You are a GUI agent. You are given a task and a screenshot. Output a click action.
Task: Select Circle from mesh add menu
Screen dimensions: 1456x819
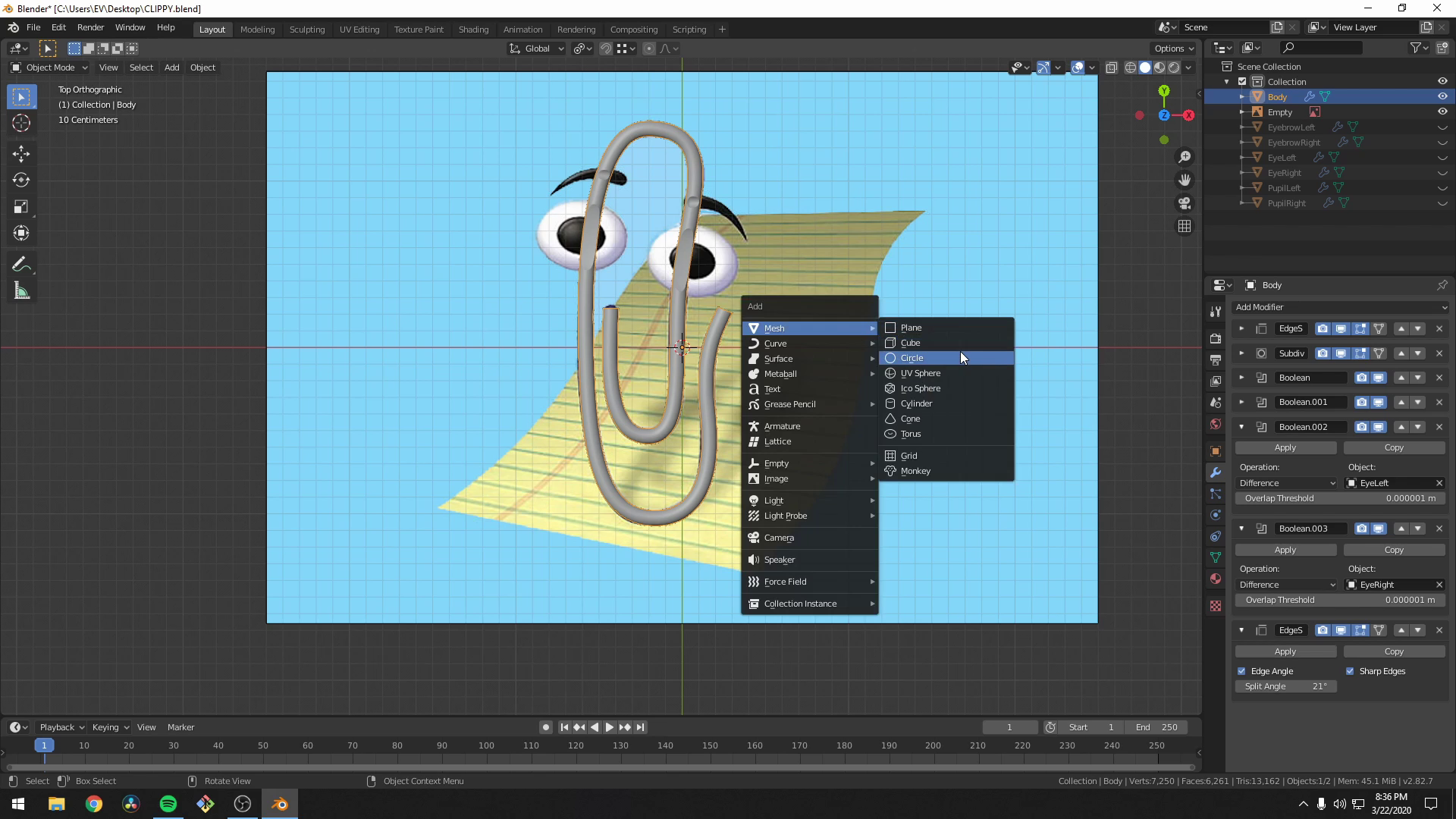click(912, 358)
